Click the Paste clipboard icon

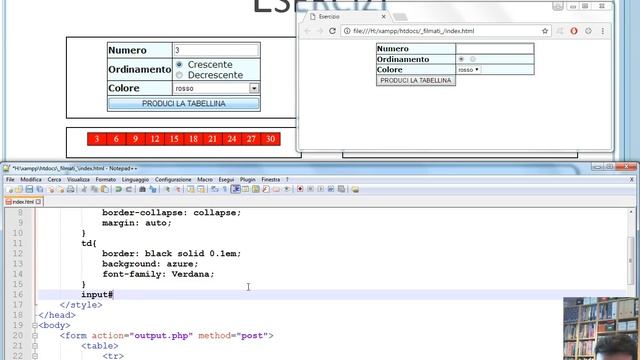coord(104,189)
